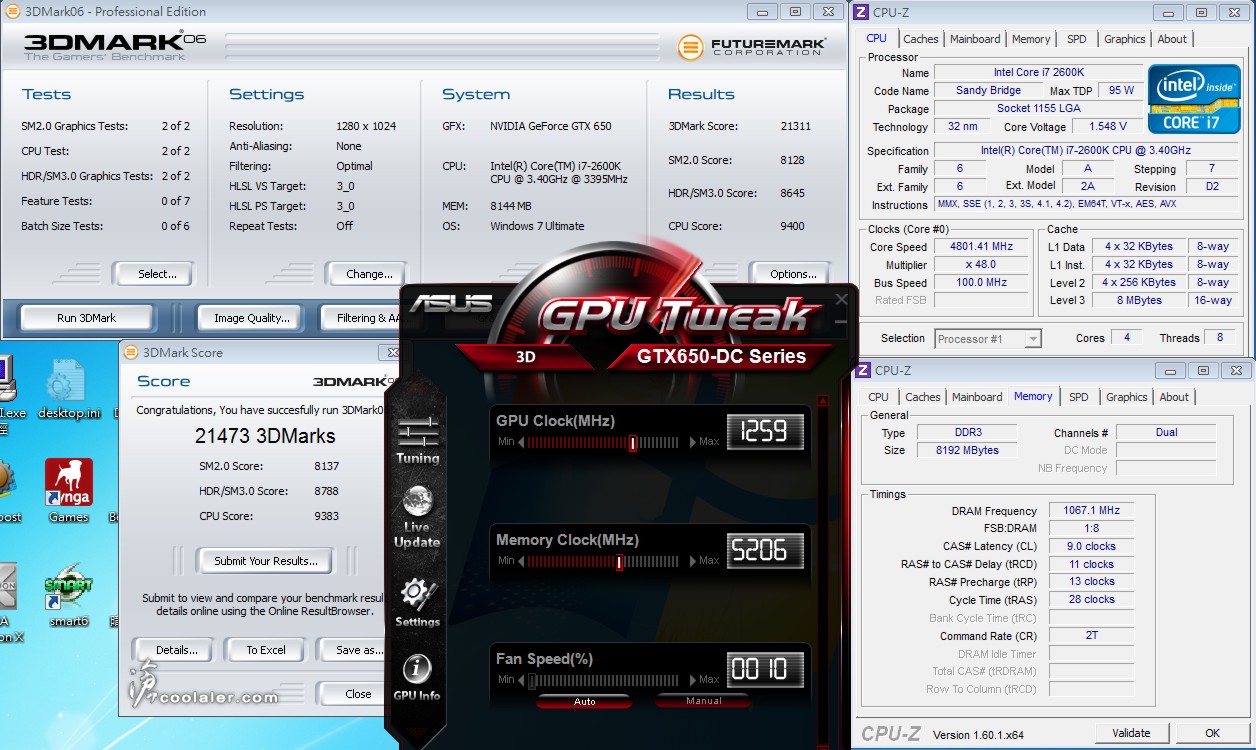Click the Zynga Games desktop shortcut
This screenshot has width=1256, height=750.
[x=69, y=491]
